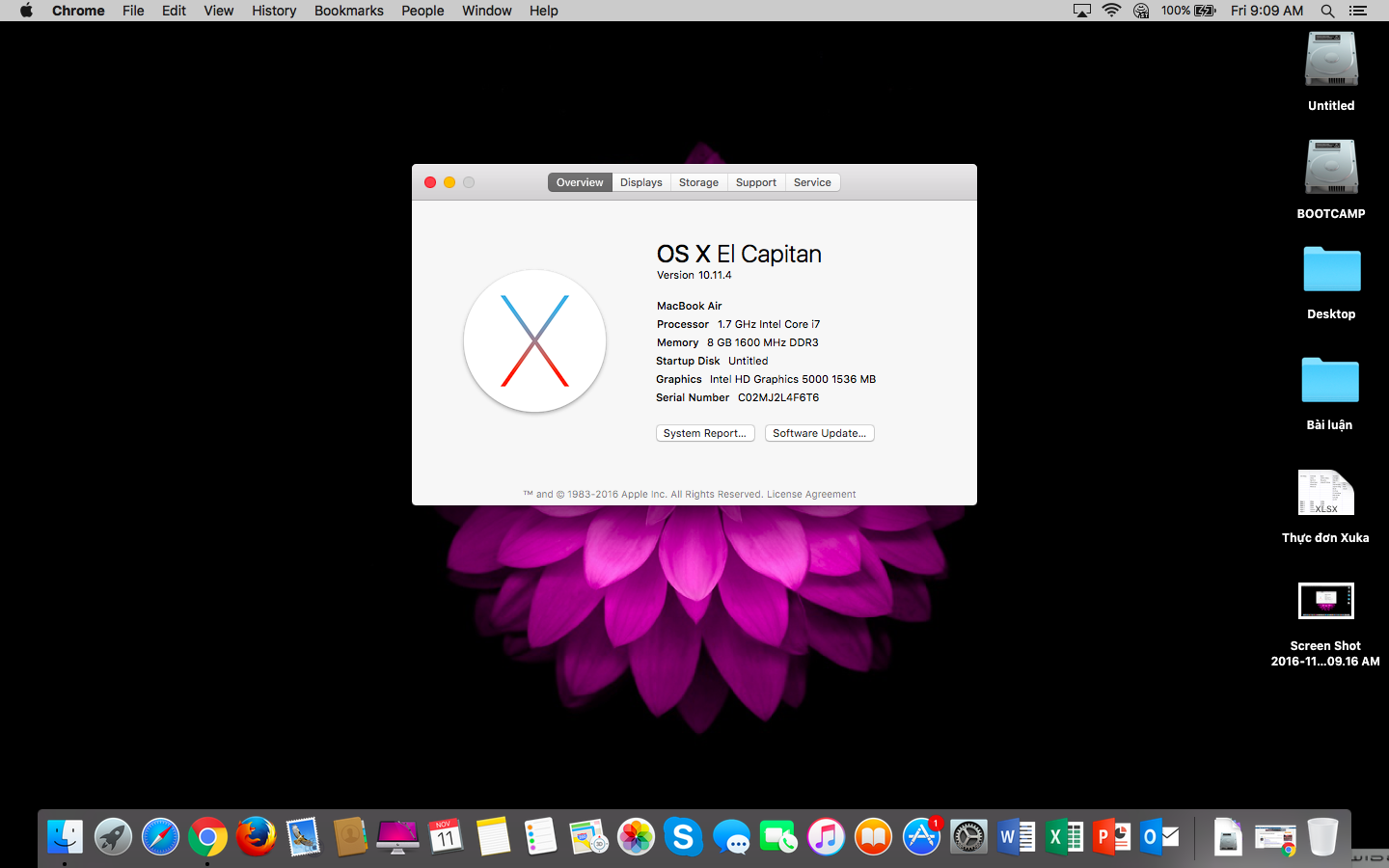1389x868 pixels.
Task: Open the View menu
Action: pos(218,11)
